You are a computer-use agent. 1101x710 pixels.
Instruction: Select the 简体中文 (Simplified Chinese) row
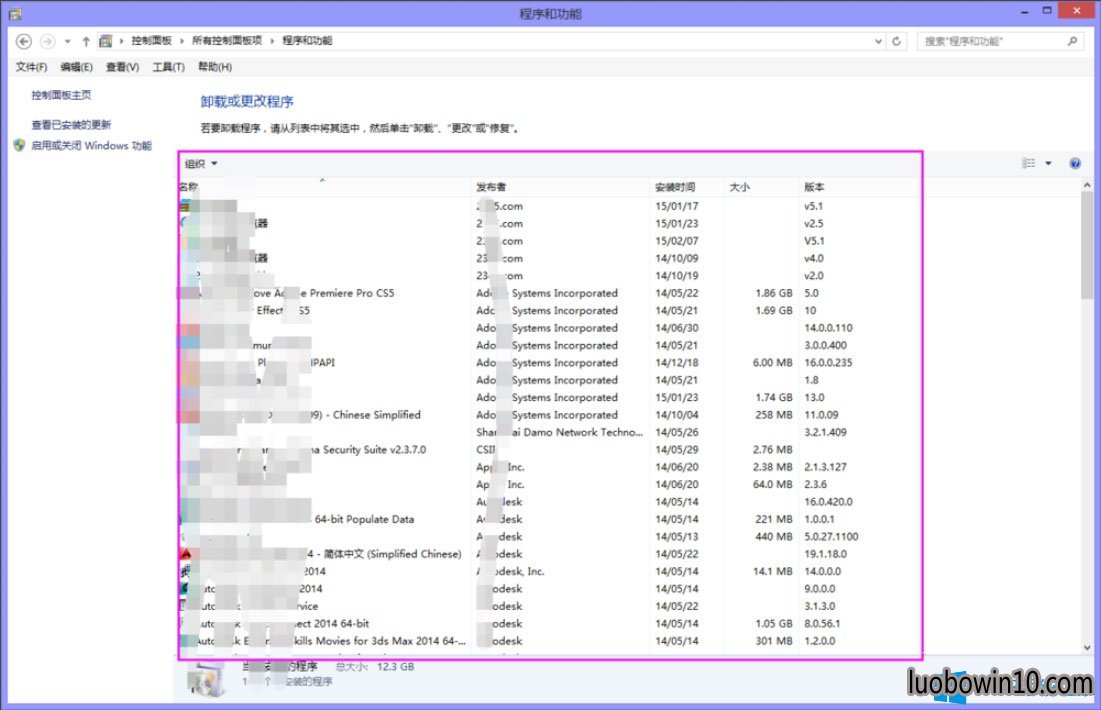(x=549, y=554)
